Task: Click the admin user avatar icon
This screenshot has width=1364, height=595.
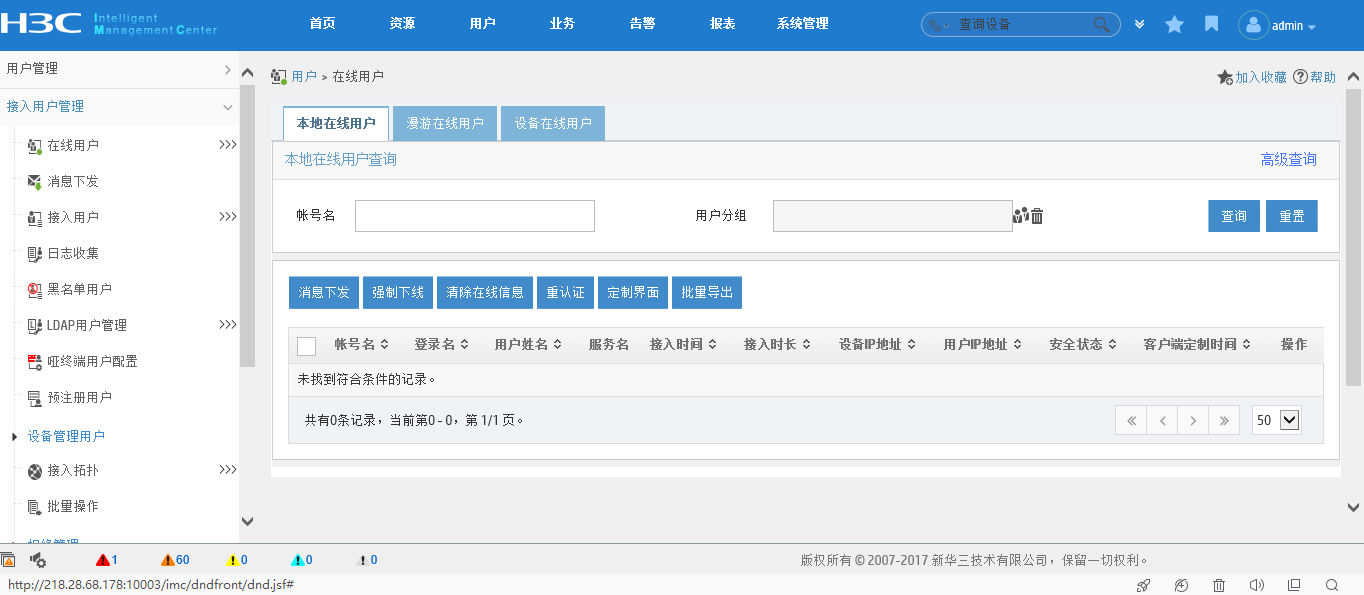Action: click(1253, 25)
